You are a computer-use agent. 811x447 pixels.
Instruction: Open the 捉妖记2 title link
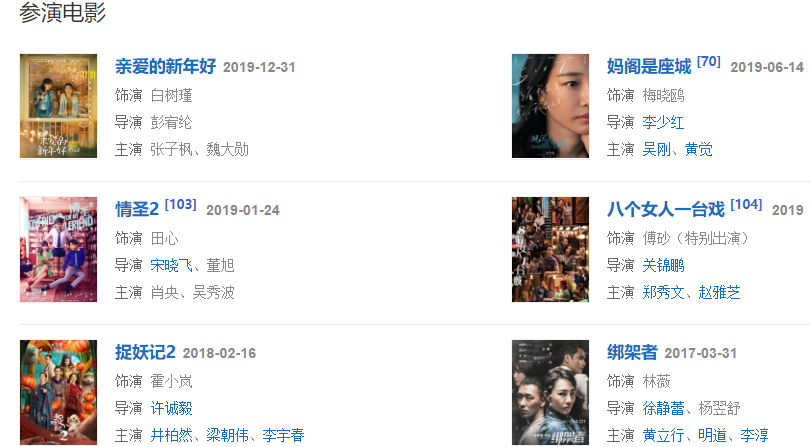[145, 352]
